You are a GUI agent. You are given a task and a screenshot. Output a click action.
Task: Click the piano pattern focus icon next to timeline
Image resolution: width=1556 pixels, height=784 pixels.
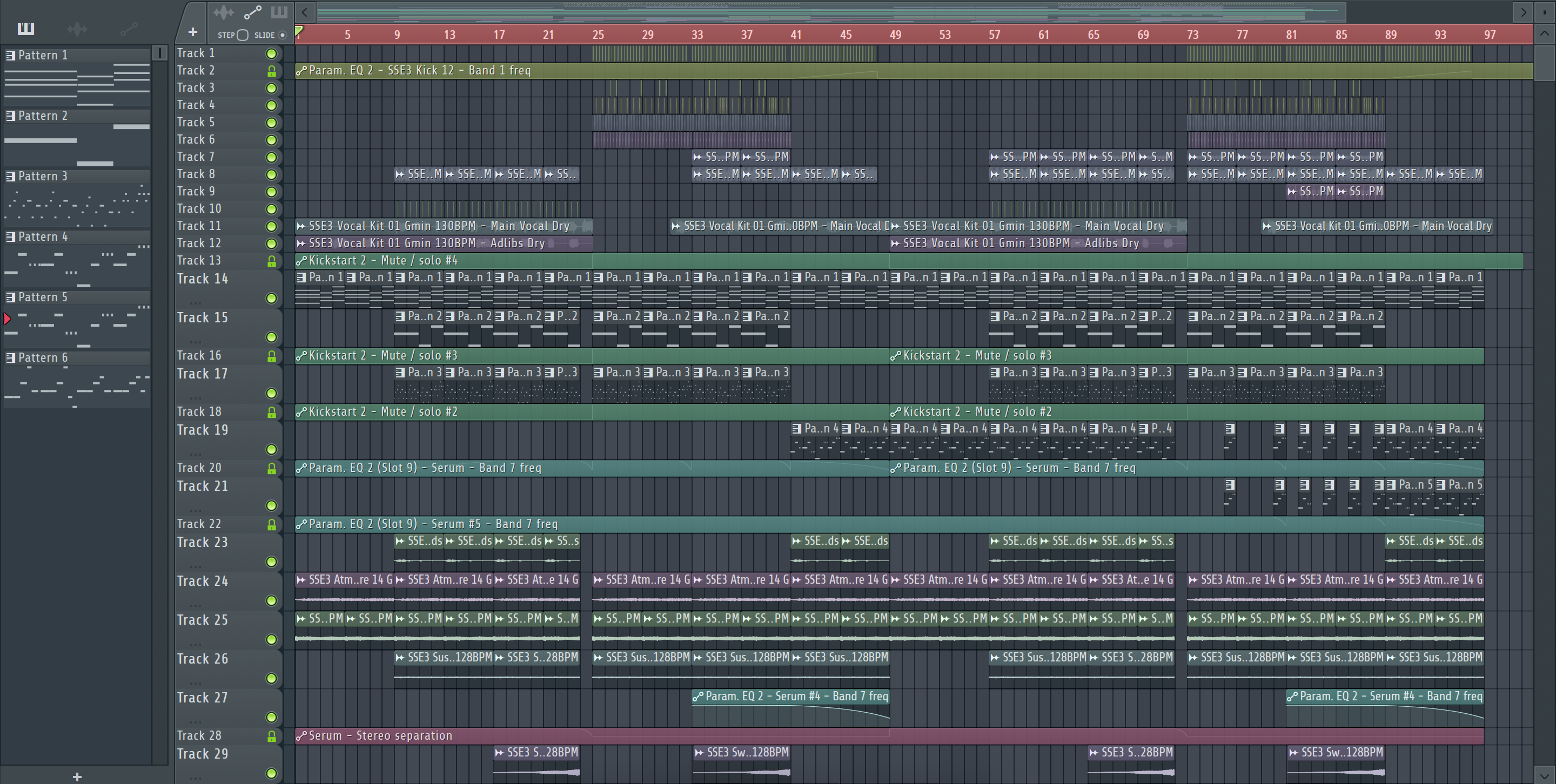(279, 12)
